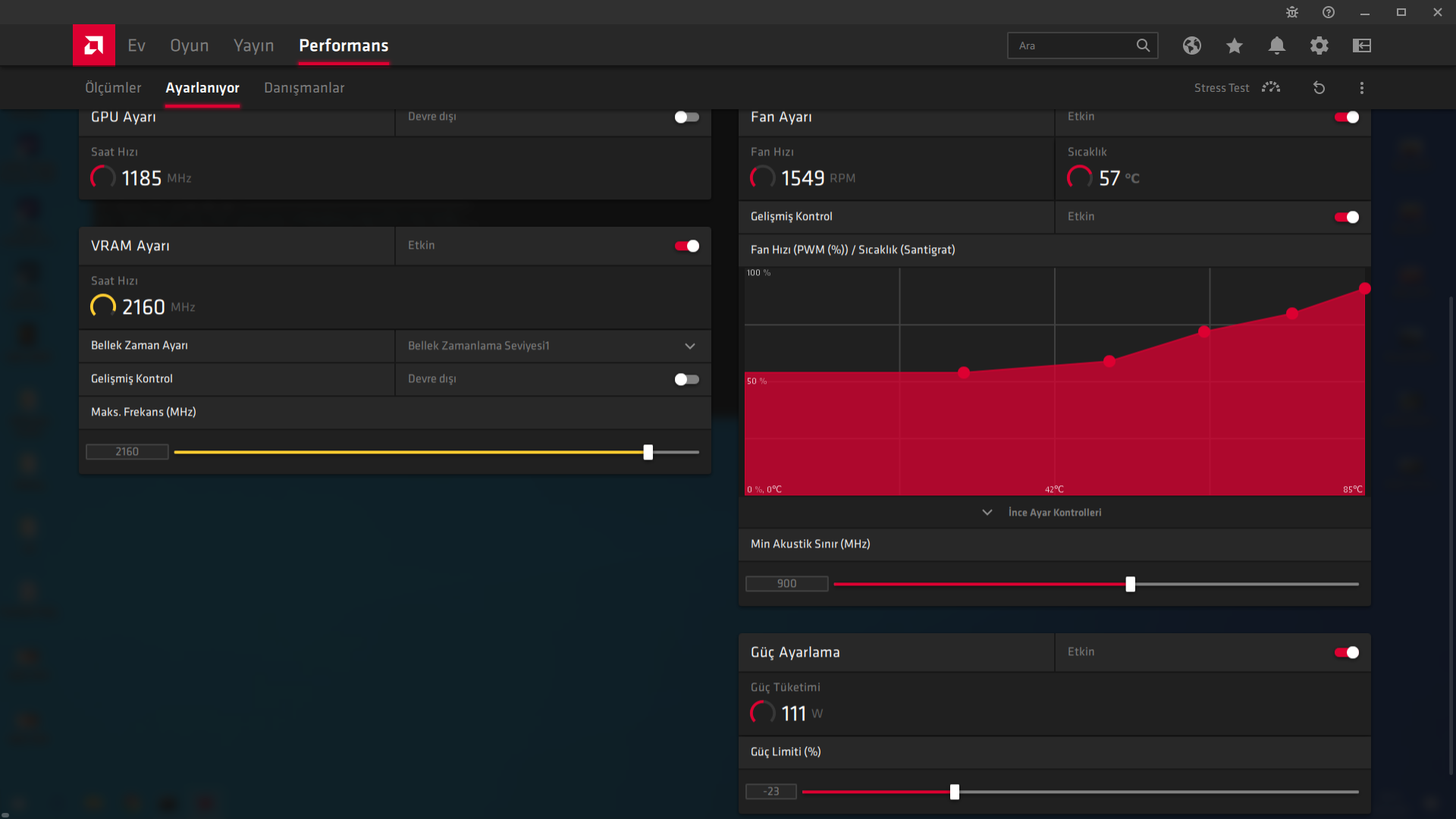
Task: Open the Ölçümler sub-tab
Action: pos(113,88)
